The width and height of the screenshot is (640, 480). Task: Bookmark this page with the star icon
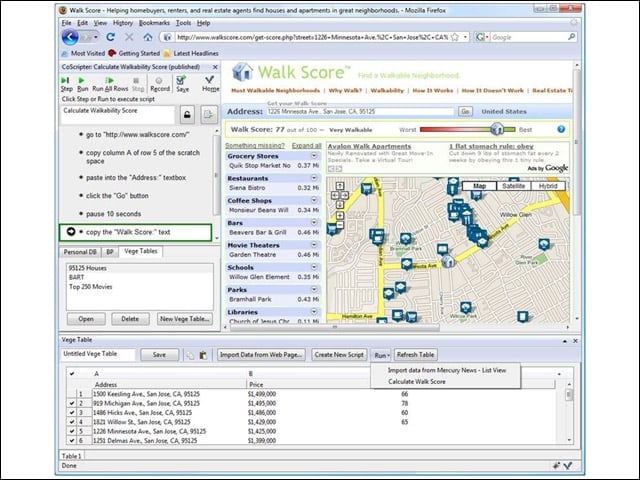click(455, 37)
